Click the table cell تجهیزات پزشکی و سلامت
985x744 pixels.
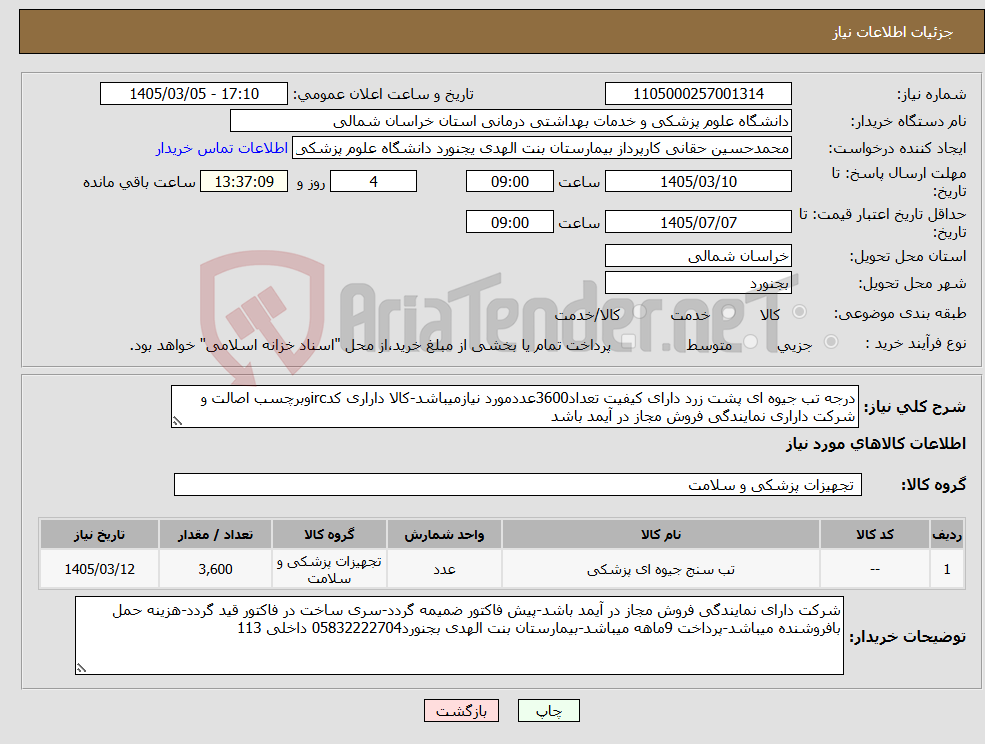(x=329, y=569)
